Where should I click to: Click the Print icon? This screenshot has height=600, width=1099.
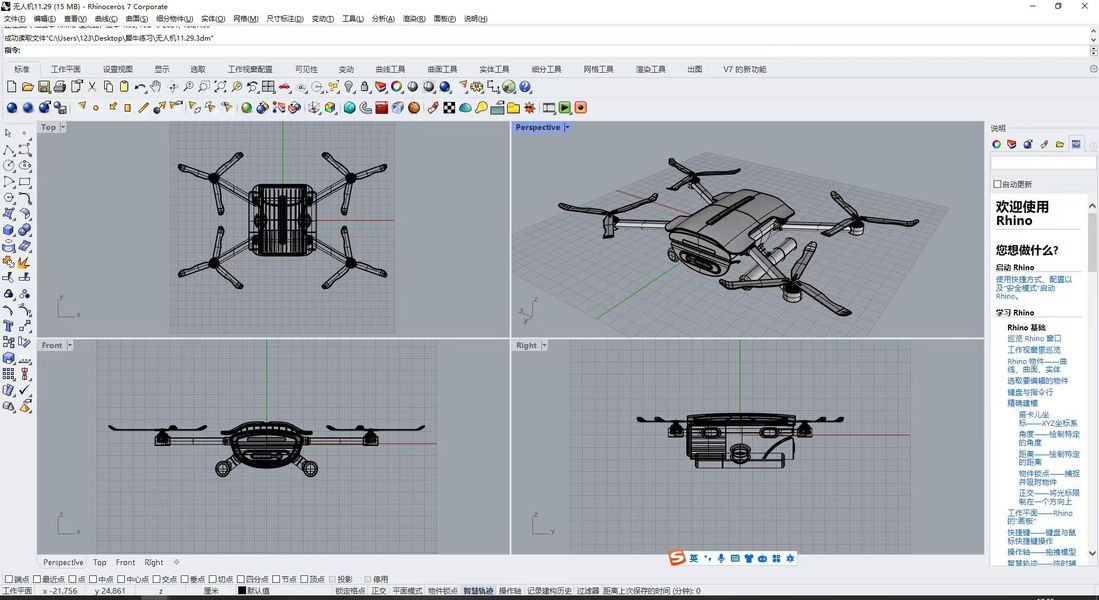pyautogui.click(x=60, y=86)
